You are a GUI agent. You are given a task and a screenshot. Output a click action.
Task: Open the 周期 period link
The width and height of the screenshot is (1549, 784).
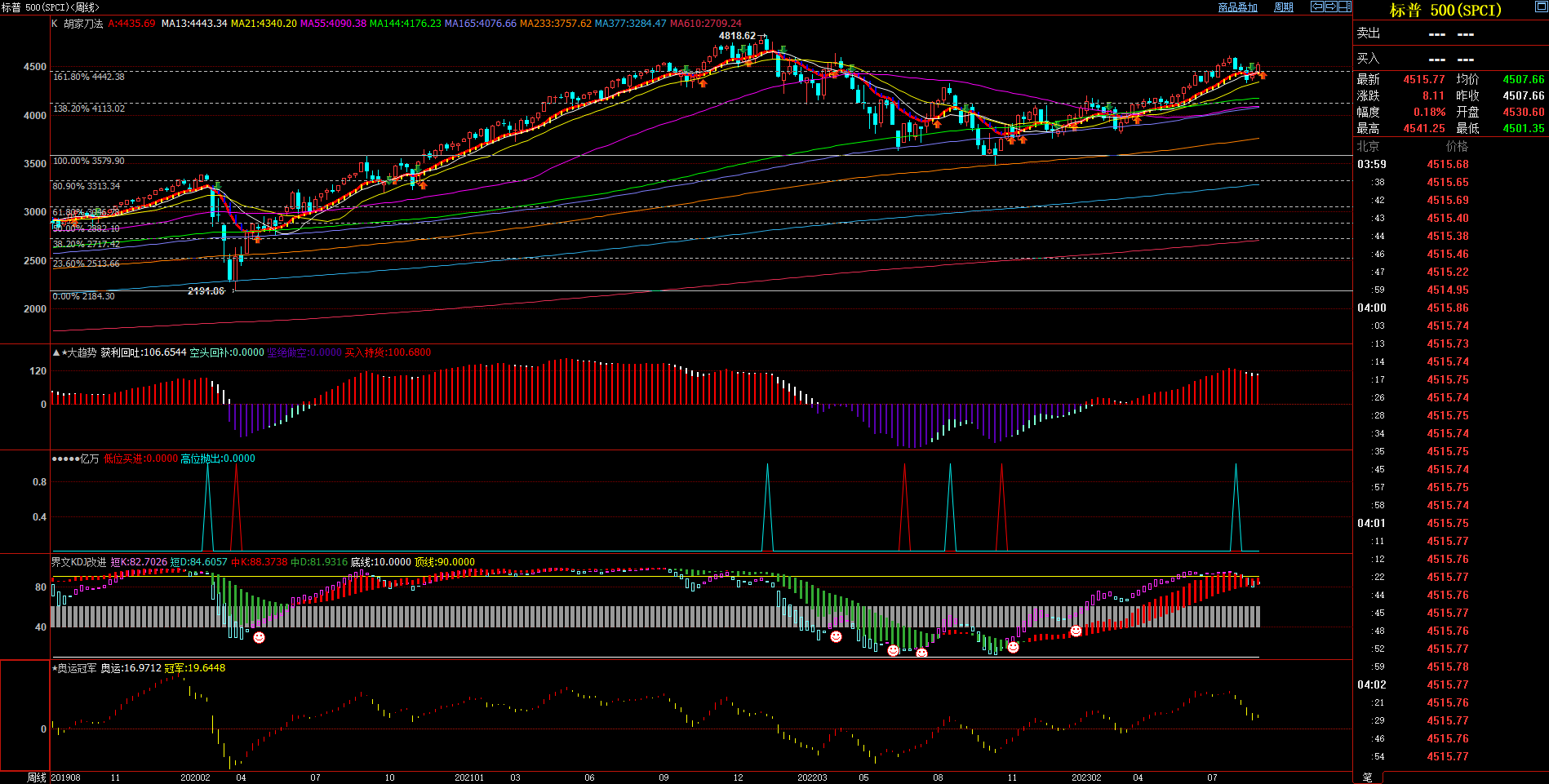(1284, 7)
